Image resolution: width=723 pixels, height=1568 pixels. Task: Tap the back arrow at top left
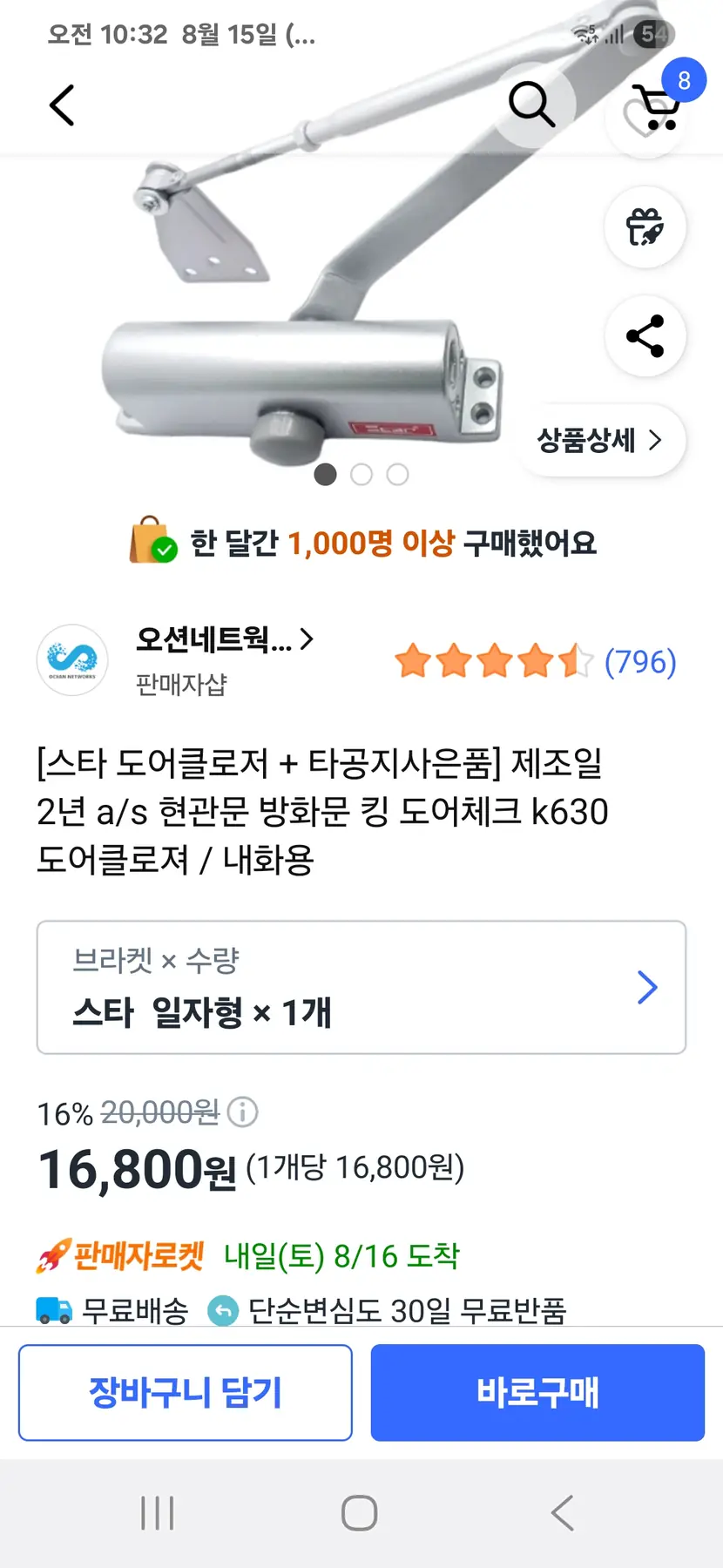pyautogui.click(x=61, y=105)
